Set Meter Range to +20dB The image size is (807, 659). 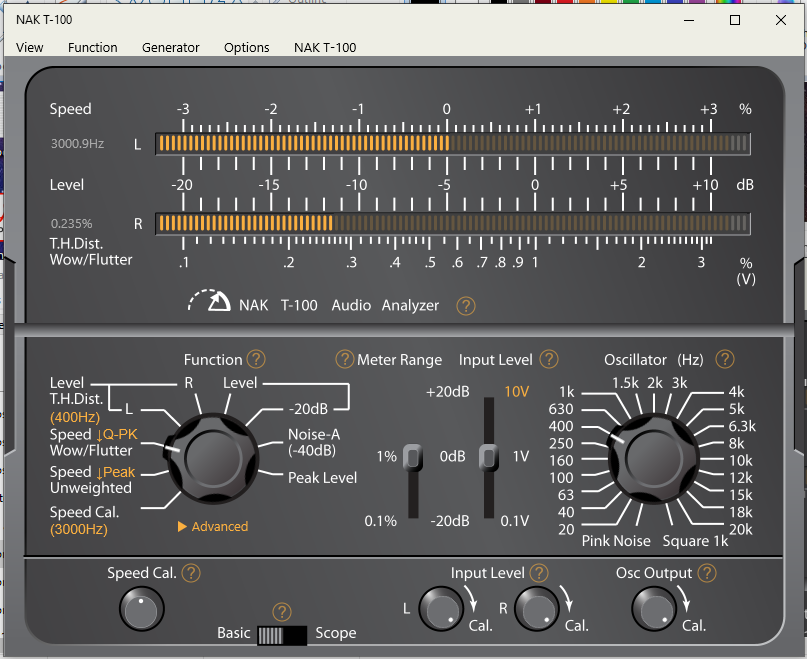448,392
